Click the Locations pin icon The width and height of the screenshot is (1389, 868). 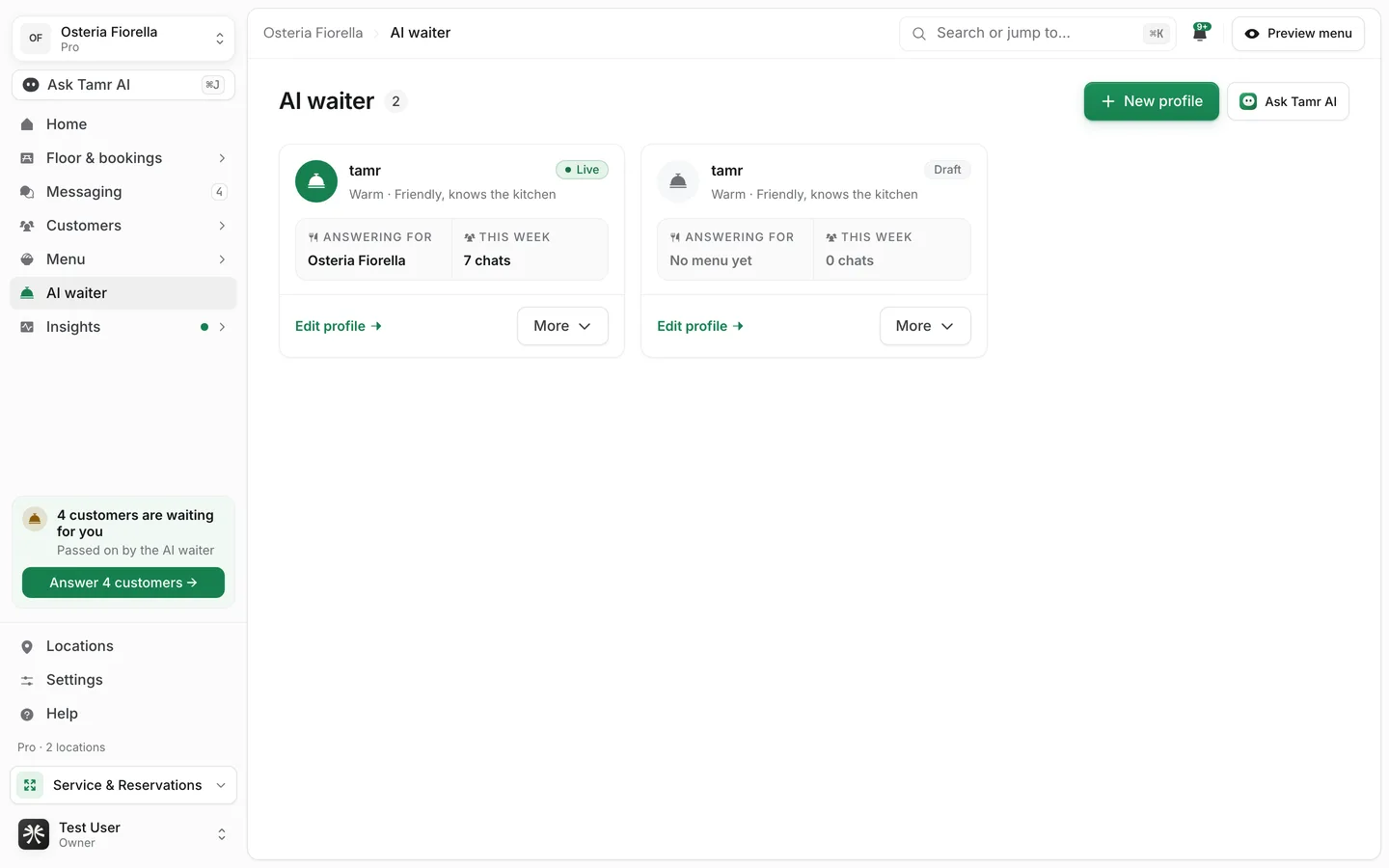pos(27,646)
